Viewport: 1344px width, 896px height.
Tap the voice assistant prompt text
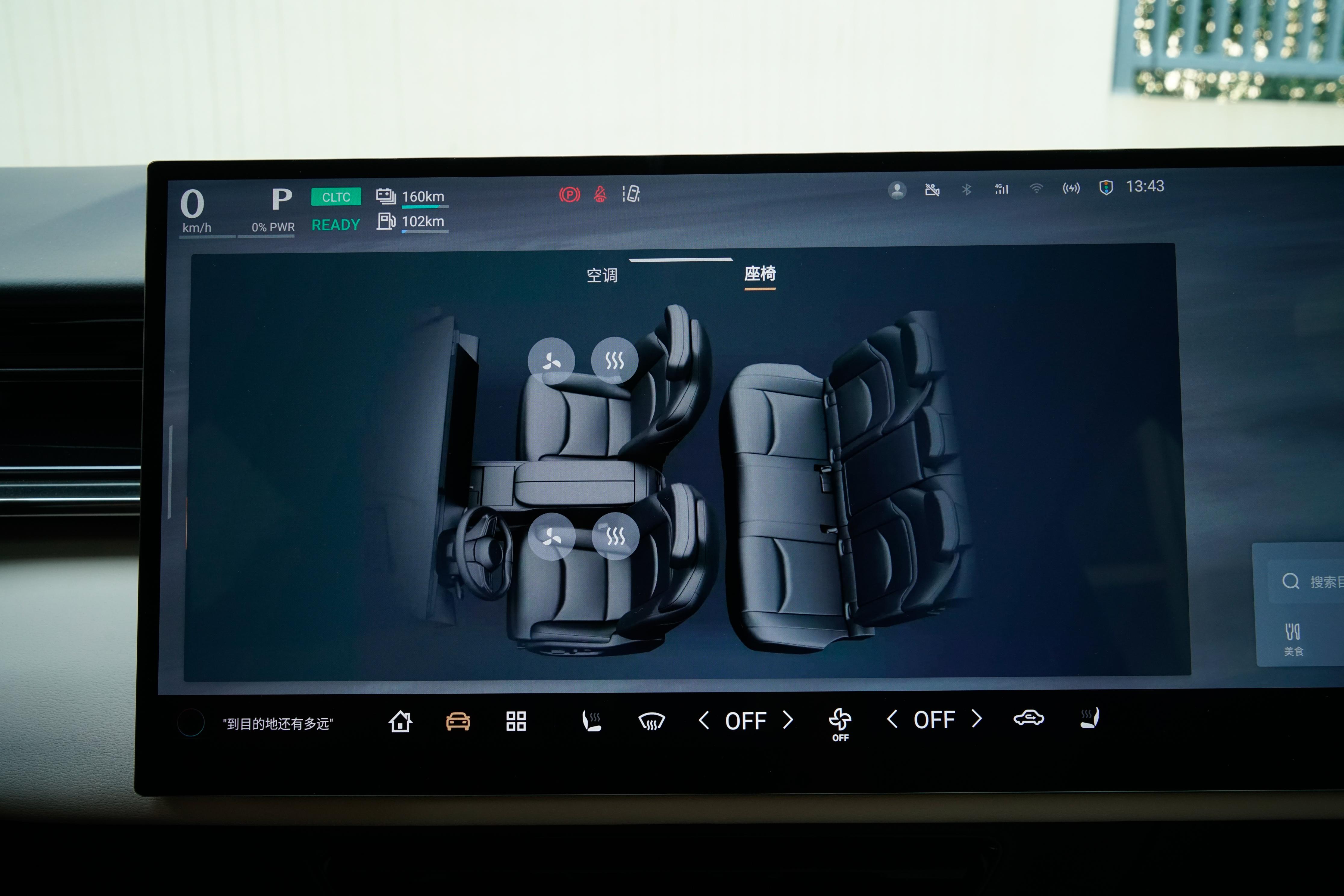point(278,724)
